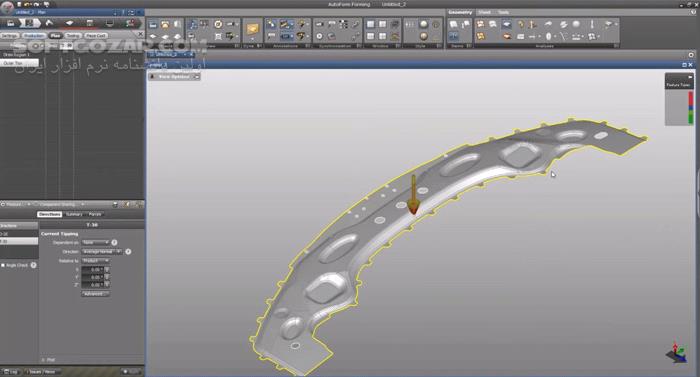
Task: Click the thermometer-like icon in Analyses group
Action: tap(592, 24)
